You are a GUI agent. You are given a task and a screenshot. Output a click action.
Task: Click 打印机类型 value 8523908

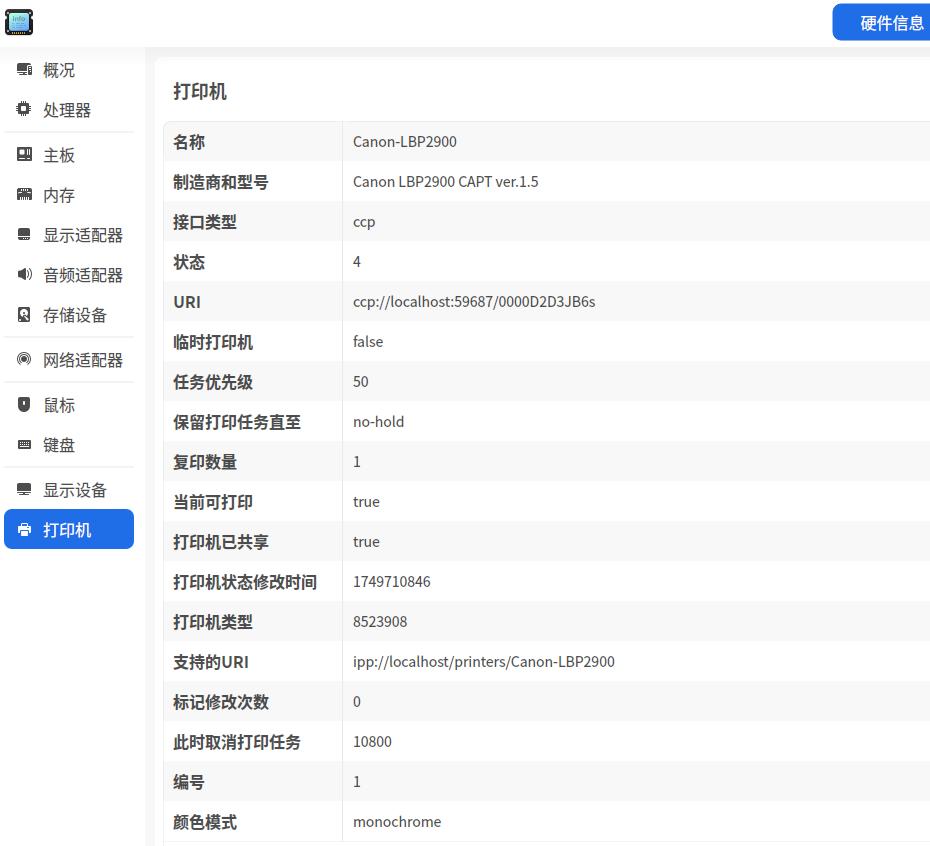(380, 622)
